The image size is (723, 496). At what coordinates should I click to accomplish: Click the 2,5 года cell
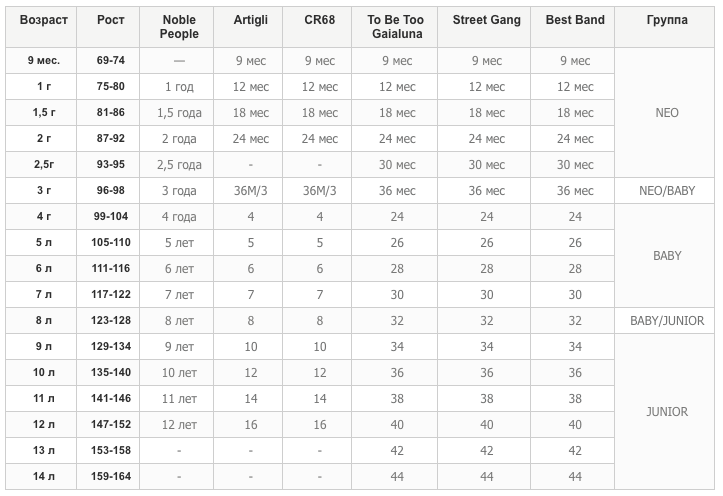pos(180,165)
